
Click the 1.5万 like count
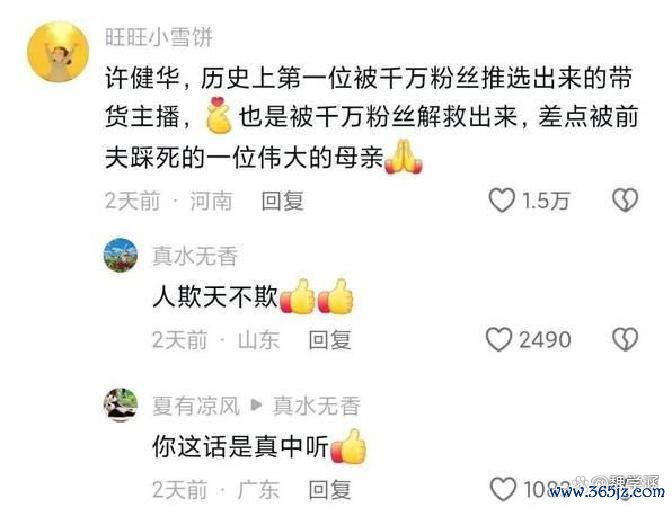pos(545,201)
